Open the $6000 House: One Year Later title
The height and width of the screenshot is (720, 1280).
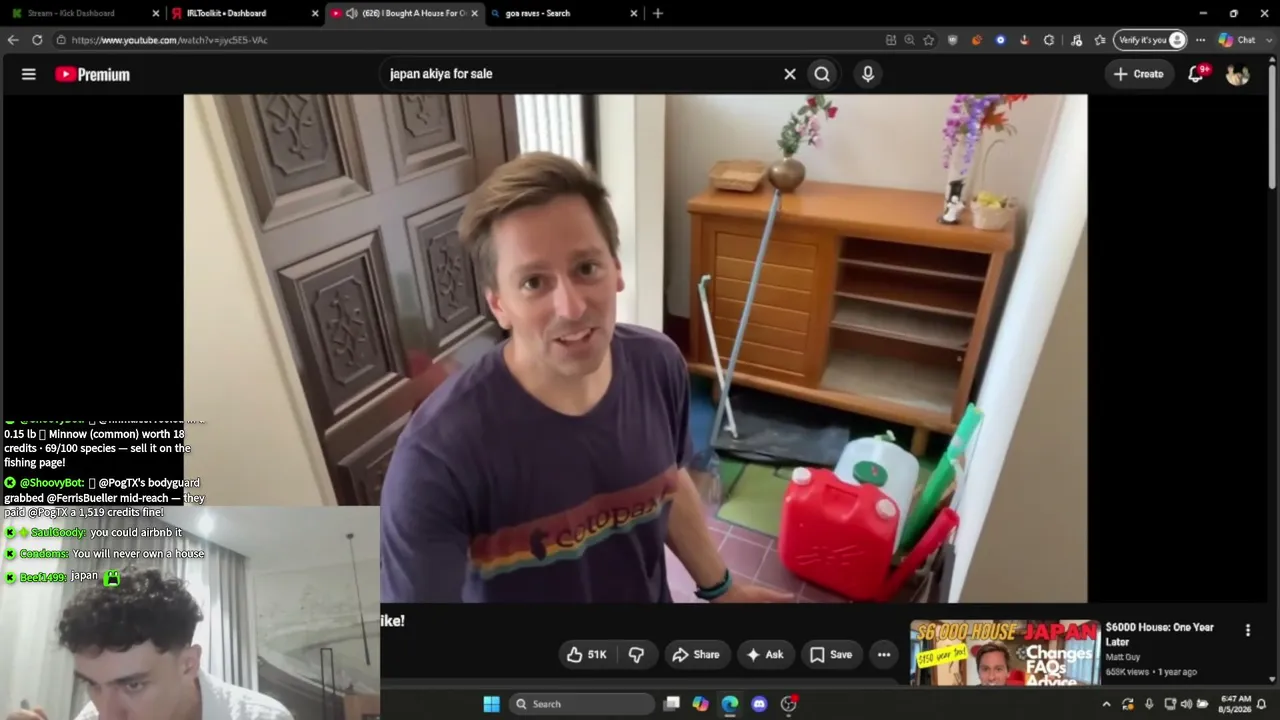pyautogui.click(x=1160, y=634)
